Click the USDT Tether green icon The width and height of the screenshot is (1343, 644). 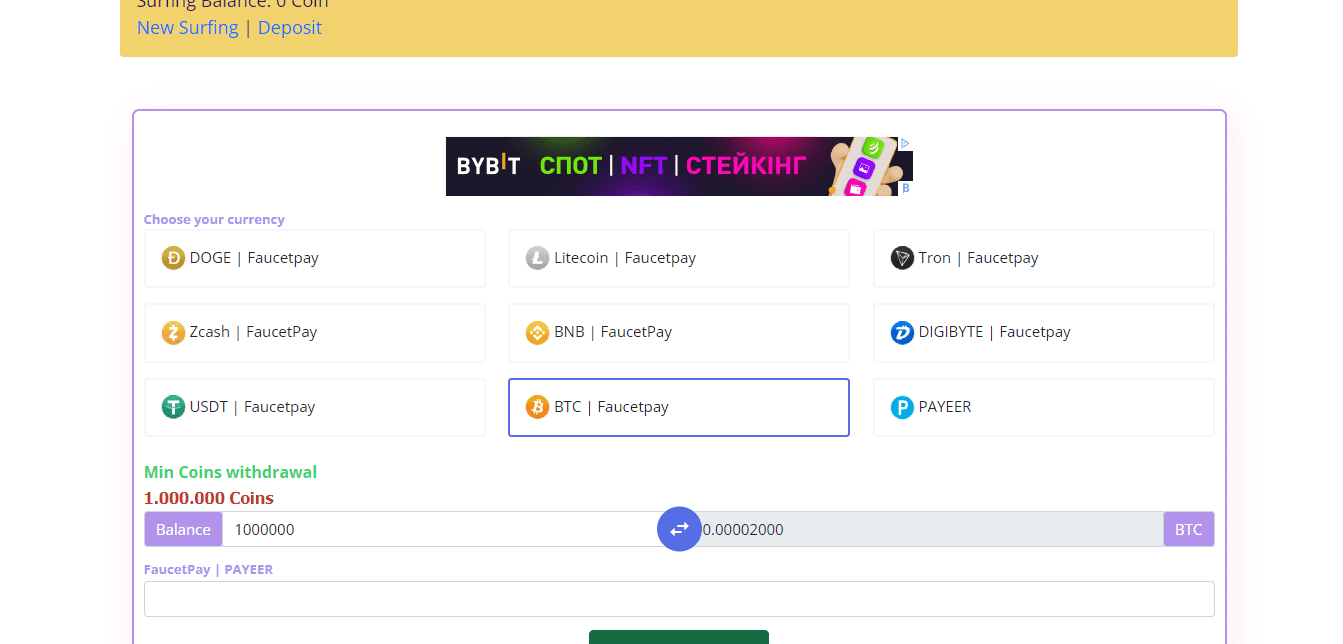[173, 407]
